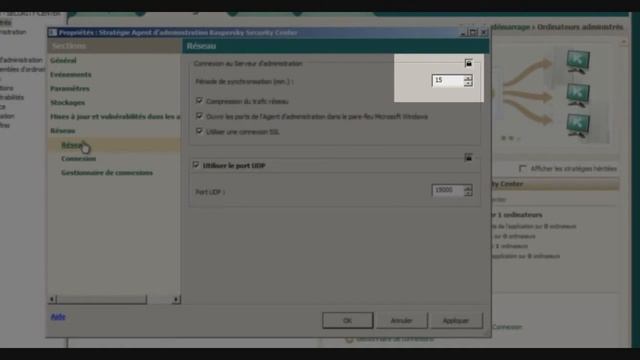Maximize the Propriétés dialog window
640x360 pixels.
(x=473, y=32)
